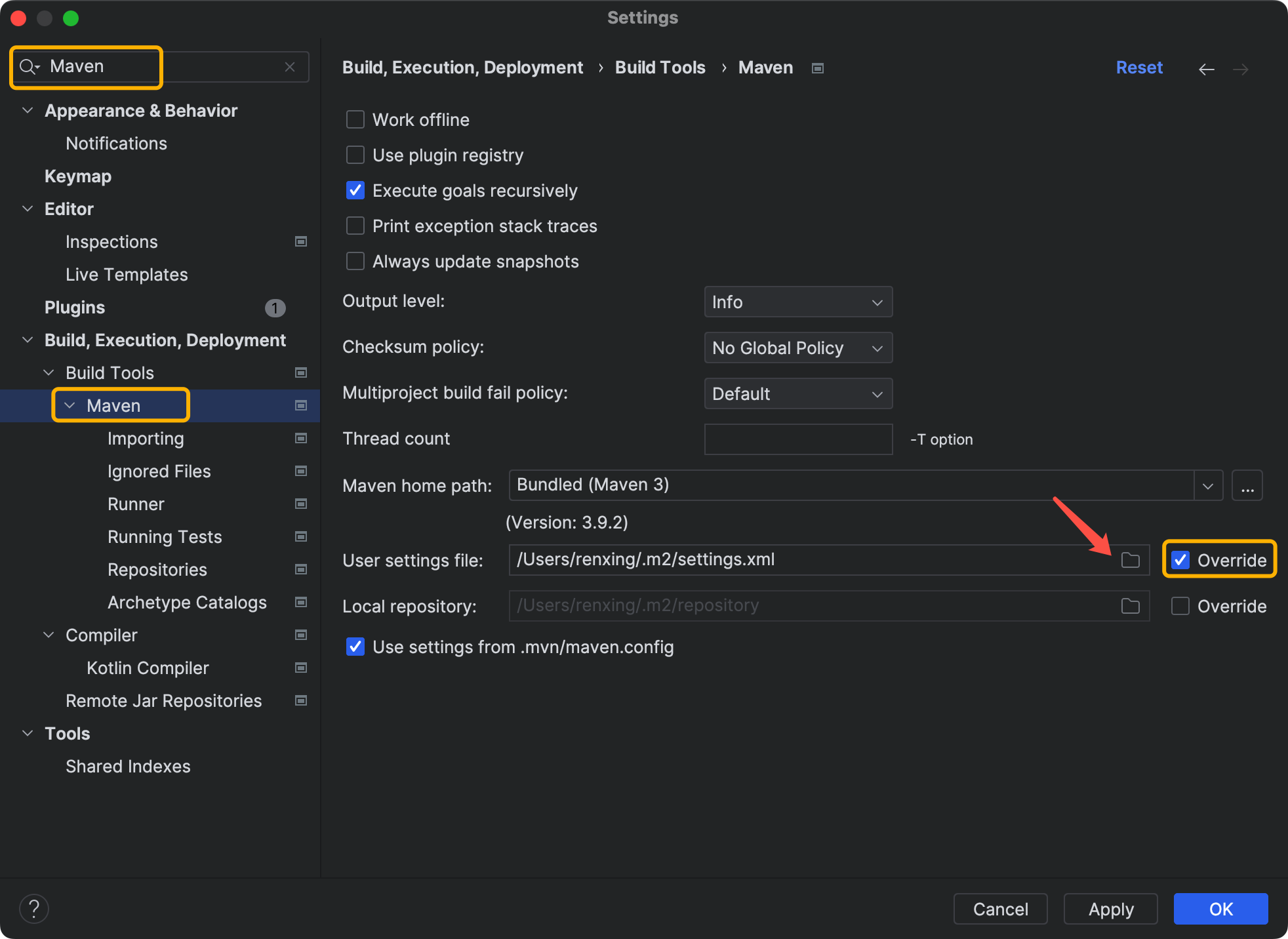Open Notifications settings page
Image resolution: width=1288 pixels, height=939 pixels.
(x=116, y=144)
